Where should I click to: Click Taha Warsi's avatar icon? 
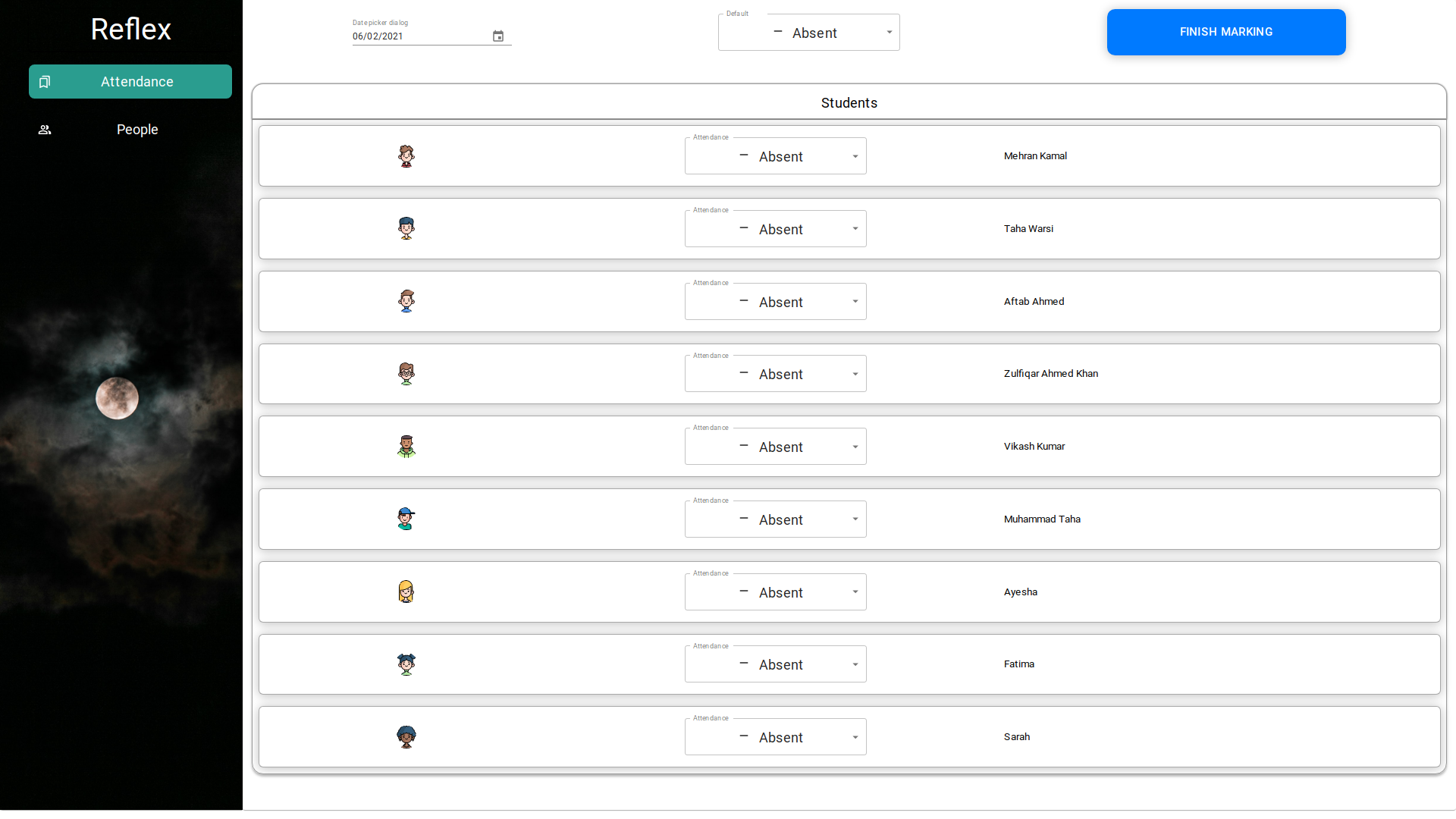coord(406,228)
